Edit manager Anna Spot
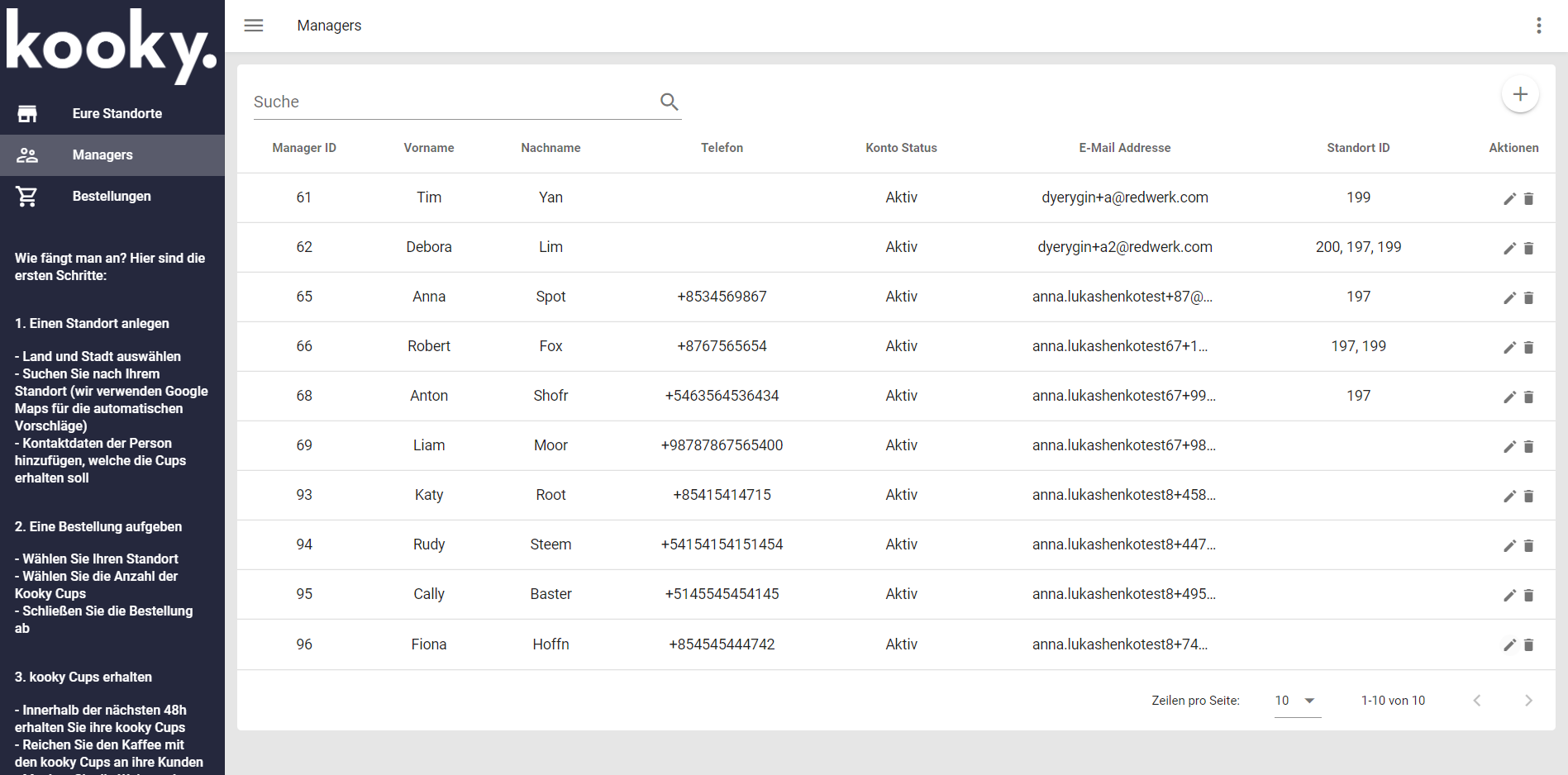The height and width of the screenshot is (775, 1568). pos(1509,297)
